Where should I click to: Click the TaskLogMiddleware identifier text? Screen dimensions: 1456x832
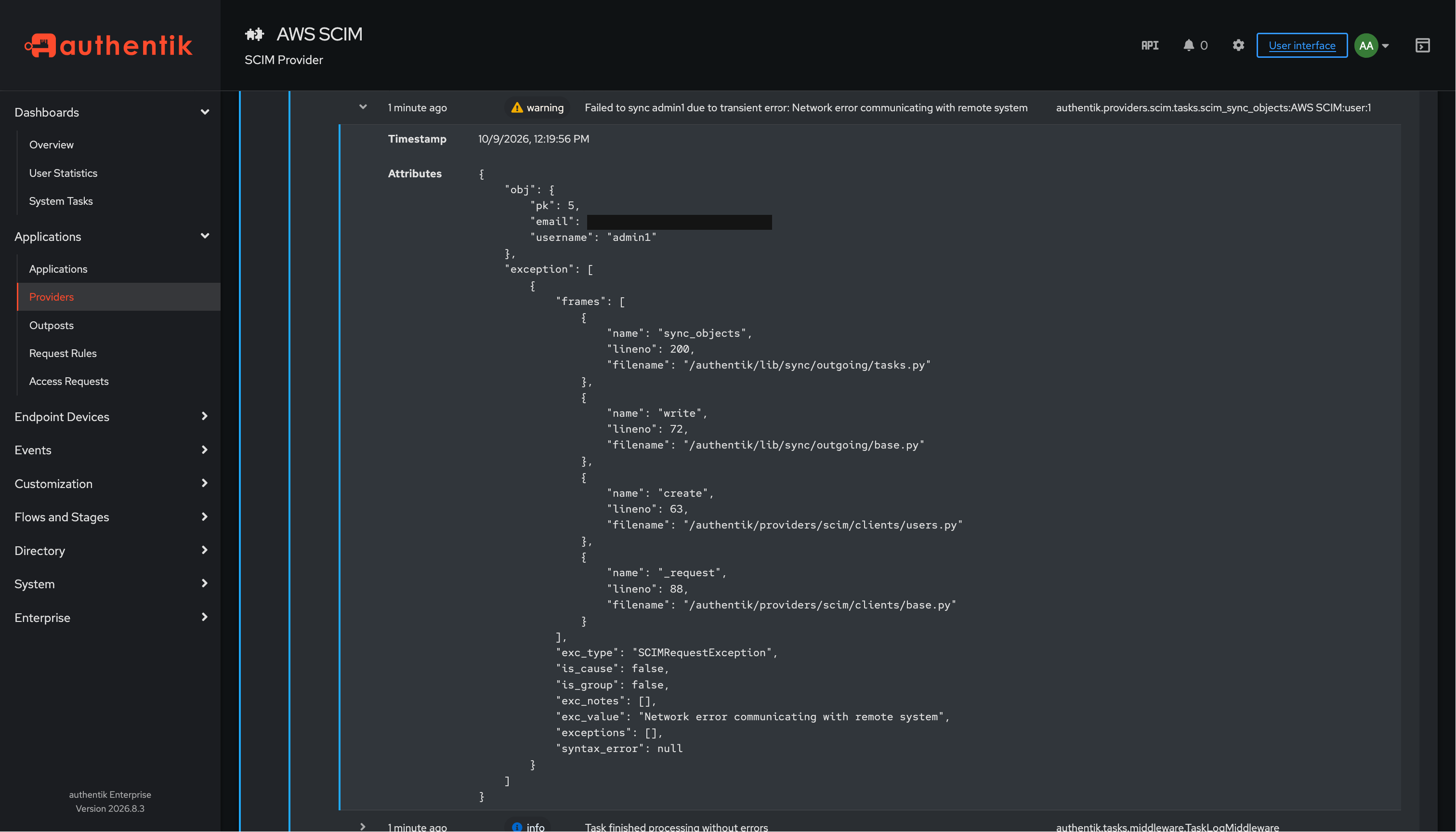[1167, 827]
